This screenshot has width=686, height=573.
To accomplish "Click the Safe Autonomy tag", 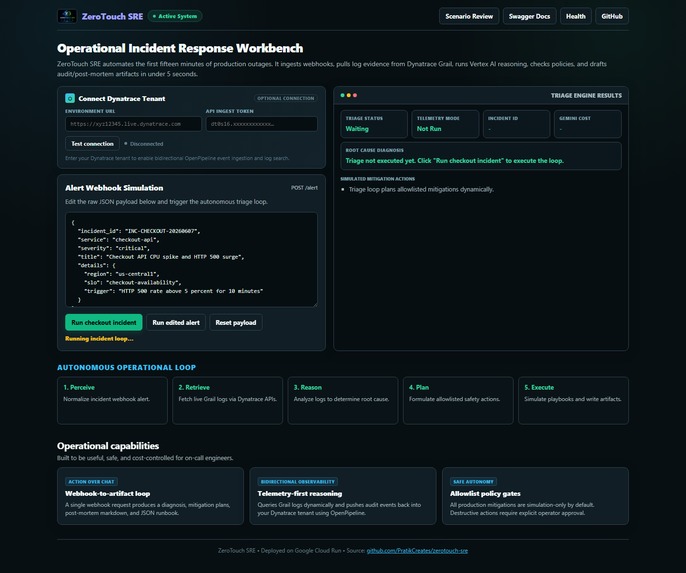I will pyautogui.click(x=473, y=482).
